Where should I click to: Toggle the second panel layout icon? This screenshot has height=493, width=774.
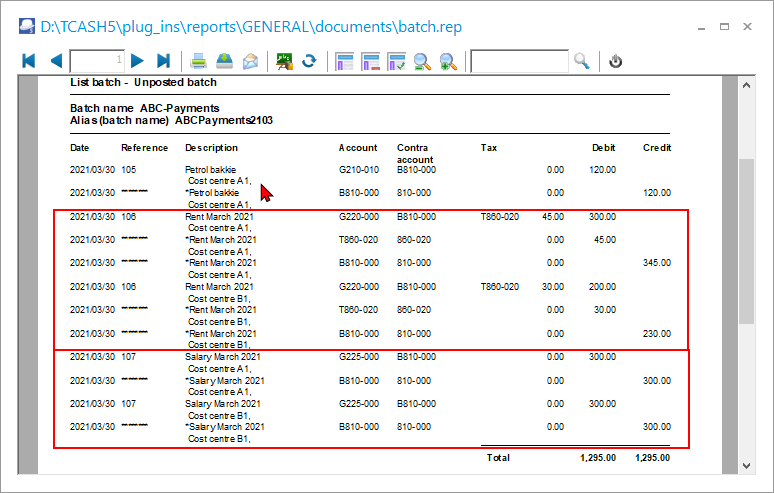pos(371,62)
